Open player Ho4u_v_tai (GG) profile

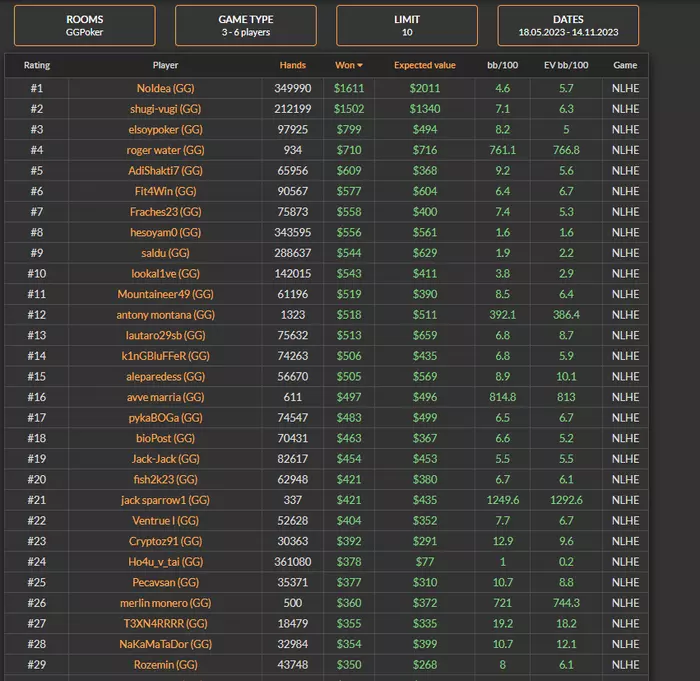tap(165, 561)
